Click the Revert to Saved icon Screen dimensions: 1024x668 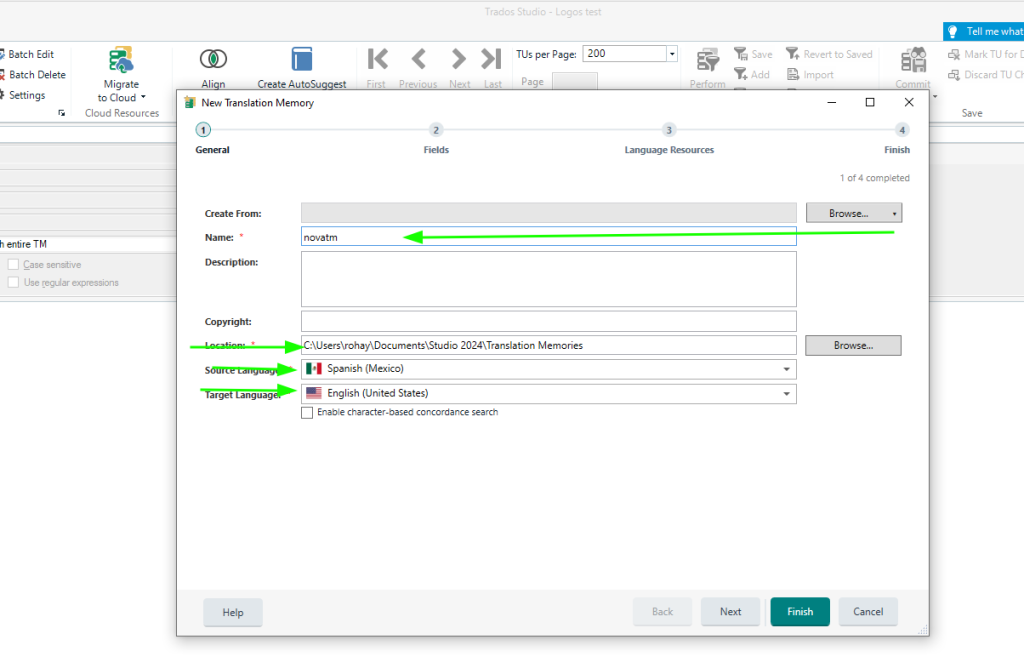792,54
